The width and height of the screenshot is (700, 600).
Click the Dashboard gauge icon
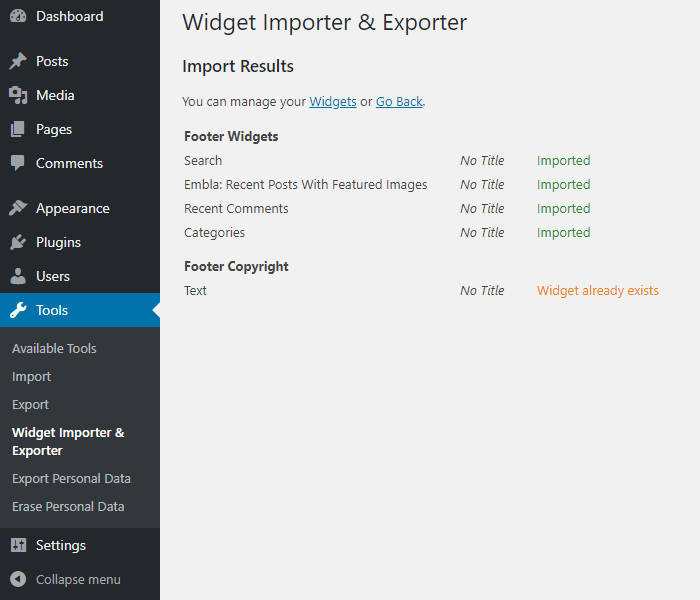(x=18, y=16)
